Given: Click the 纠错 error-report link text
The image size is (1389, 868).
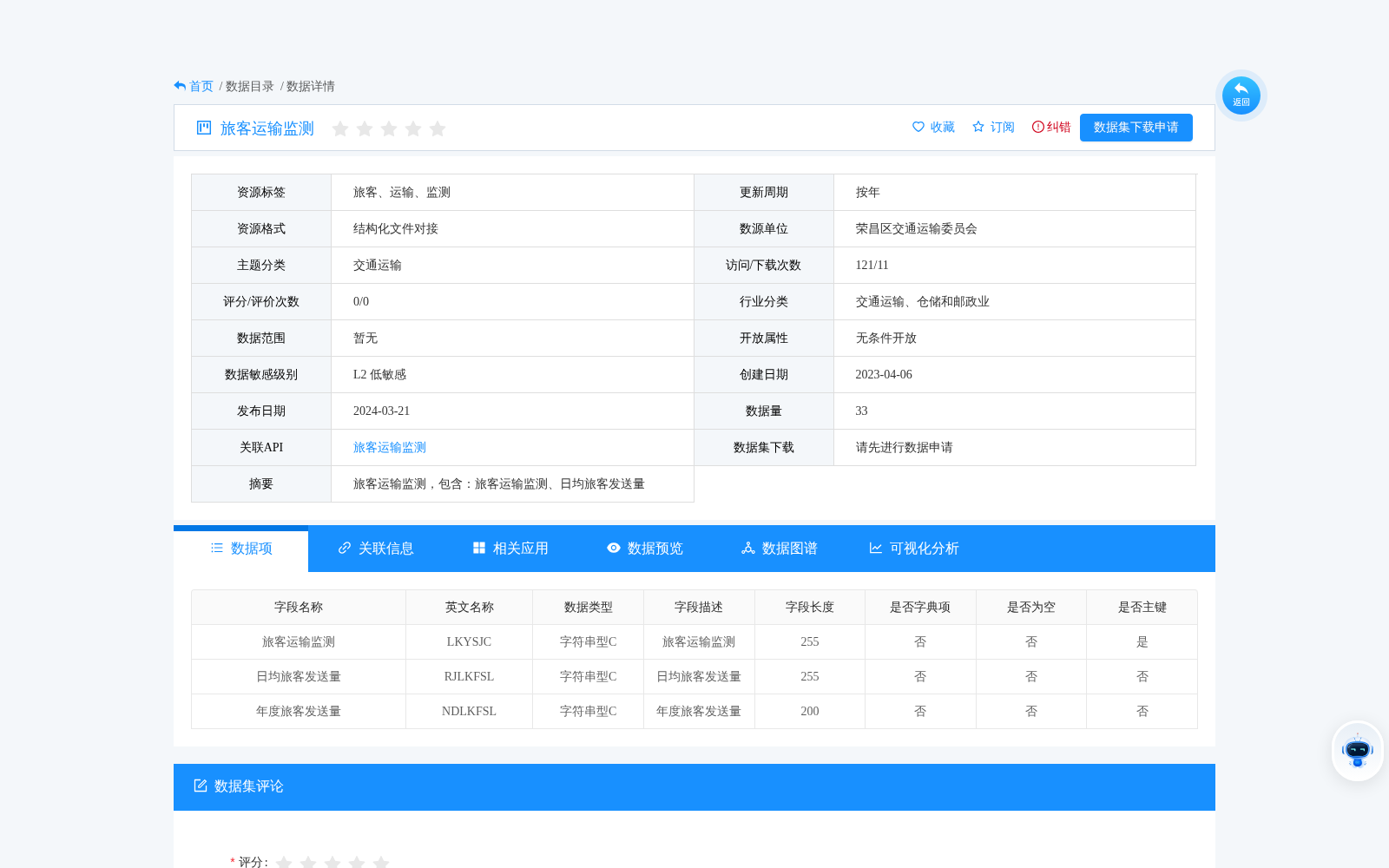Looking at the screenshot, I should click(x=1059, y=127).
